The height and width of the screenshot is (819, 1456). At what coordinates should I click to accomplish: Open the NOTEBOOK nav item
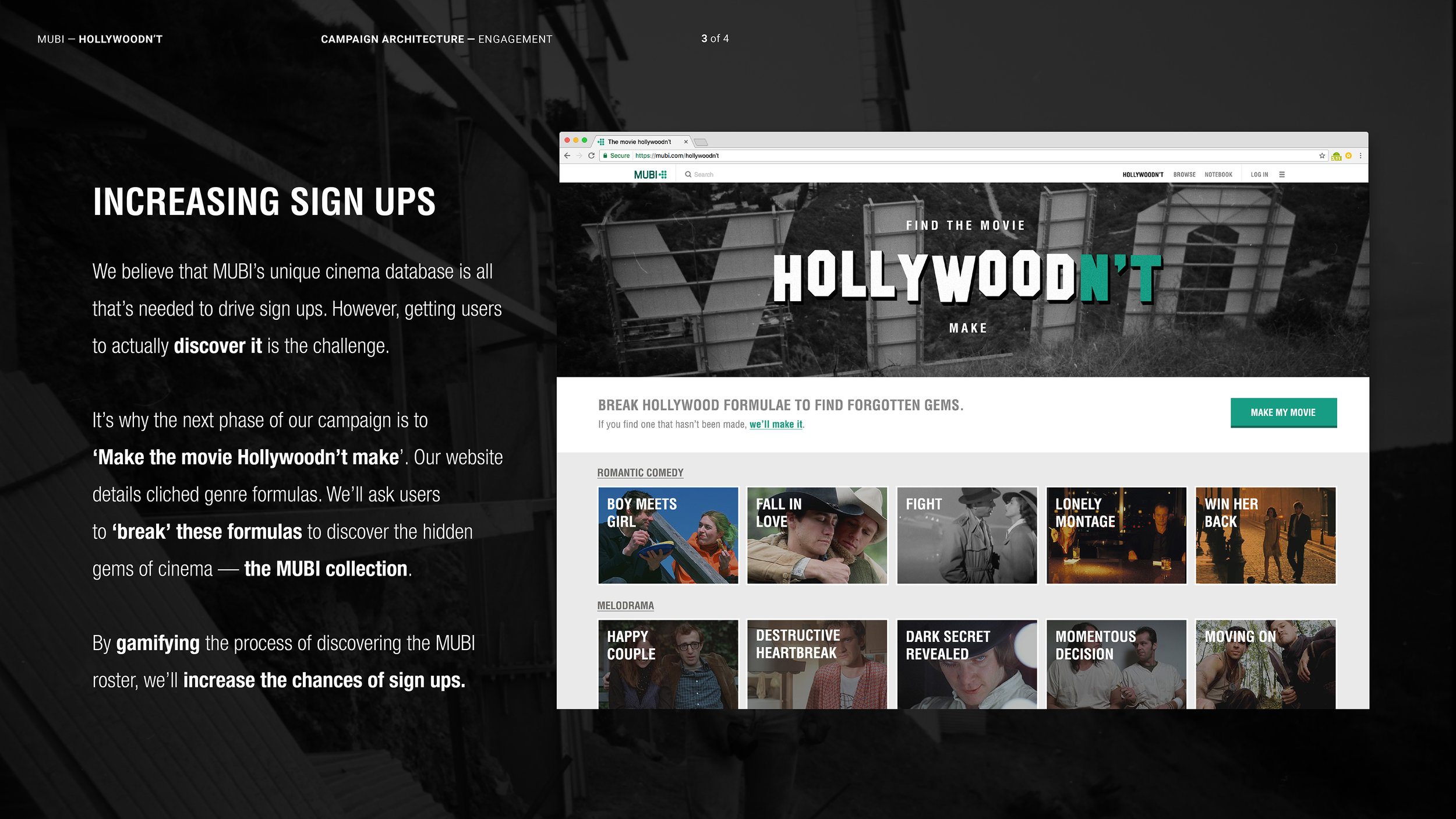tap(1218, 175)
